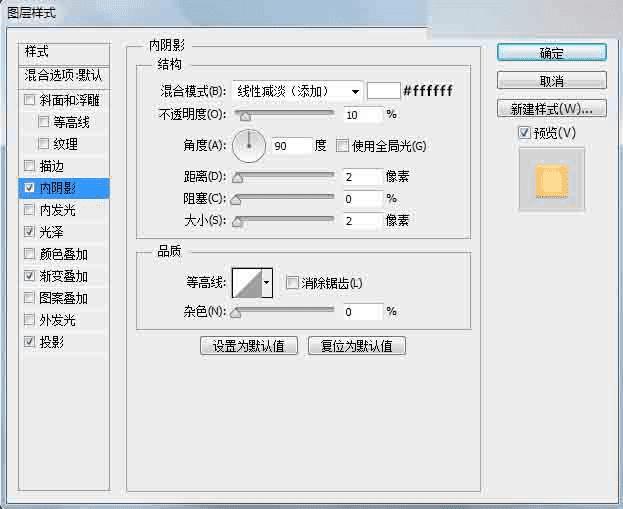Enable the 外发光 checkbox
This screenshot has width=623, height=509.
tap(29, 319)
